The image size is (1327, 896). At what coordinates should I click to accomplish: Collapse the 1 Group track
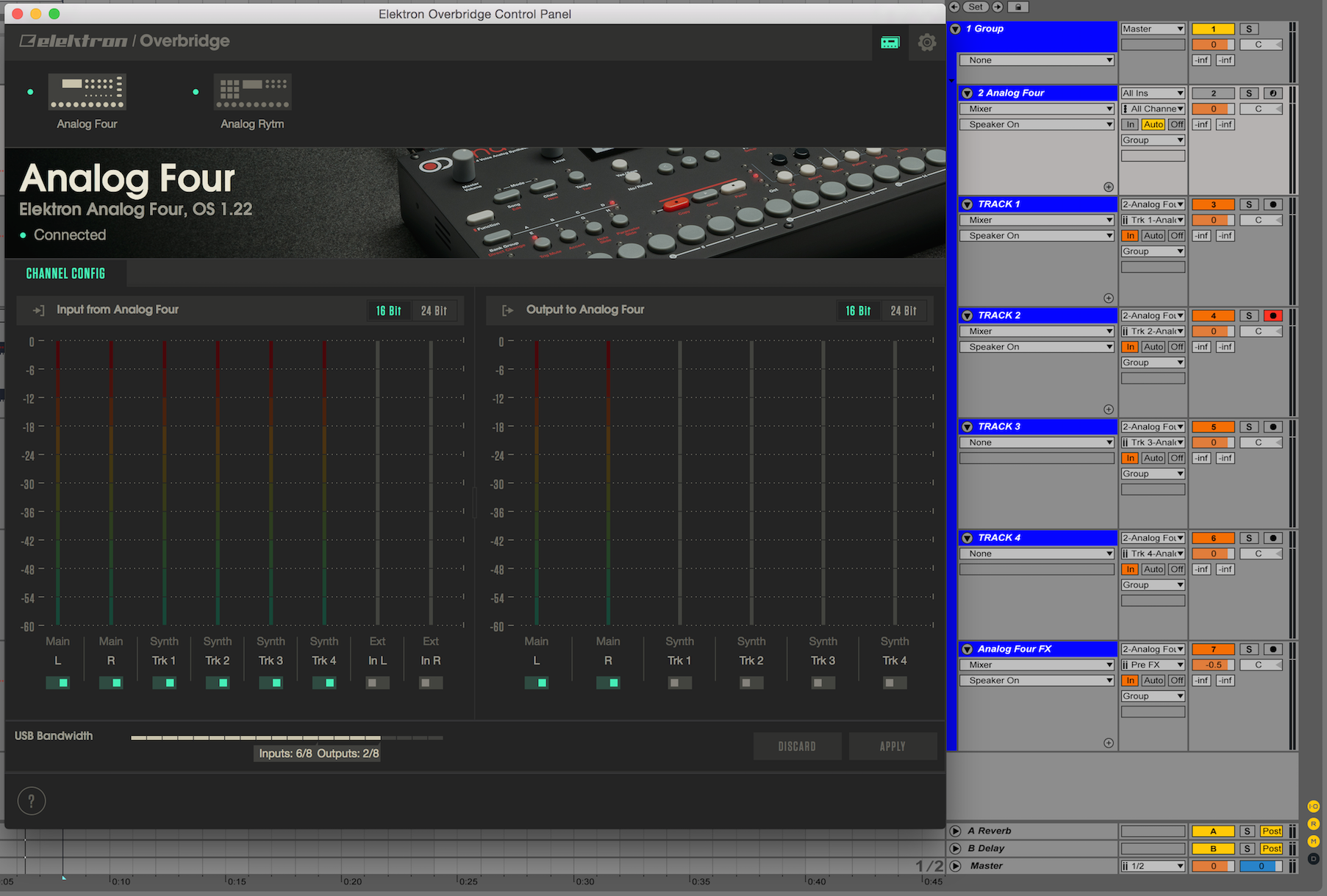coord(956,29)
